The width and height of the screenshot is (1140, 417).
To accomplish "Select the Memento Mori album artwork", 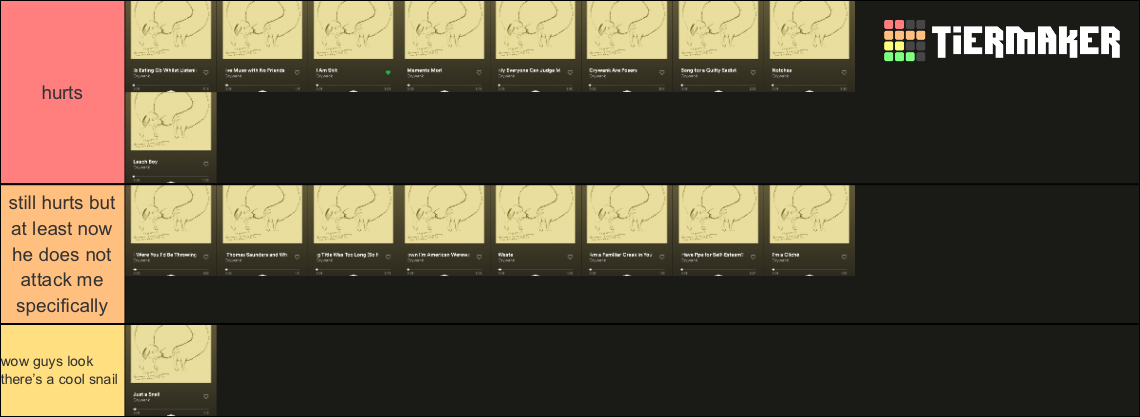I will [x=445, y=30].
